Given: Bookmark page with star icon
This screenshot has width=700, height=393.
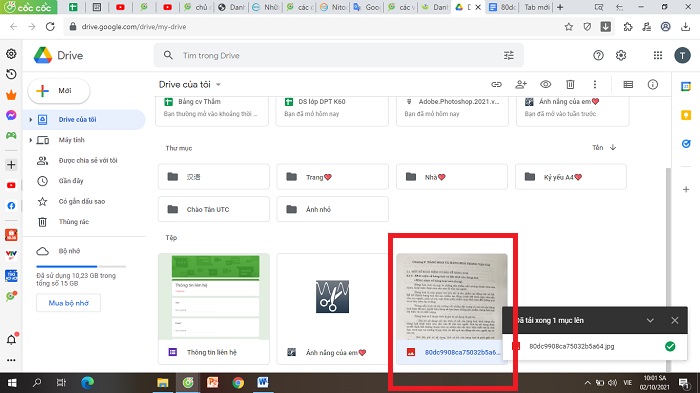Looking at the screenshot, I should click(568, 27).
